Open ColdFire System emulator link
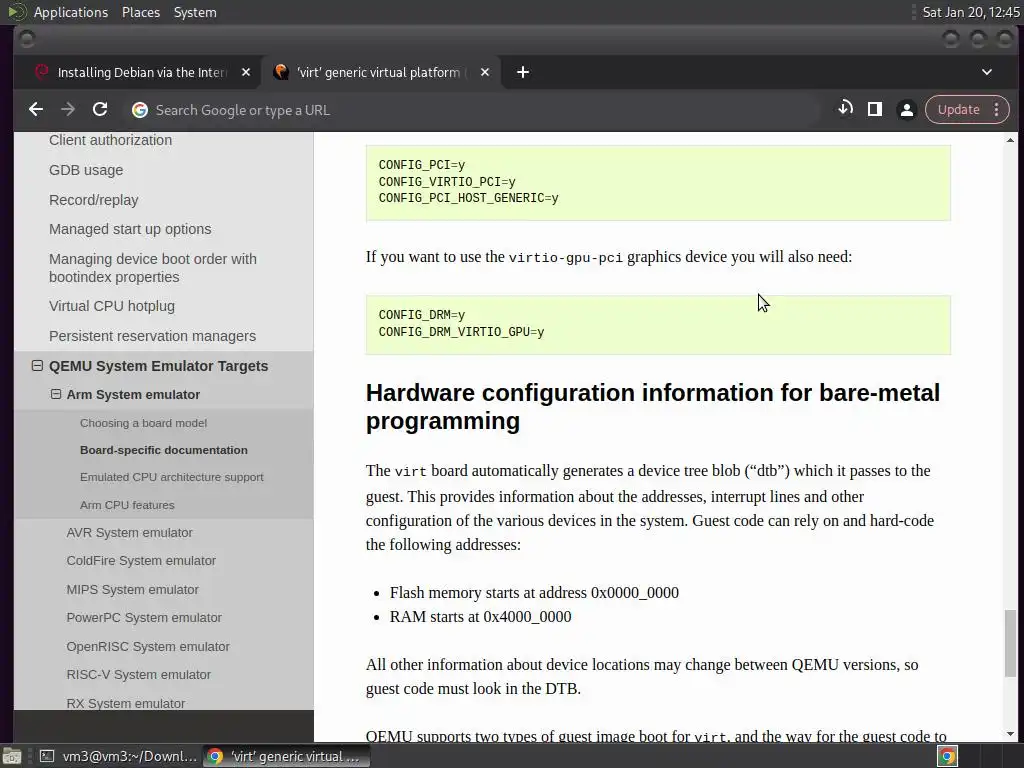The width and height of the screenshot is (1024, 768). point(141,561)
